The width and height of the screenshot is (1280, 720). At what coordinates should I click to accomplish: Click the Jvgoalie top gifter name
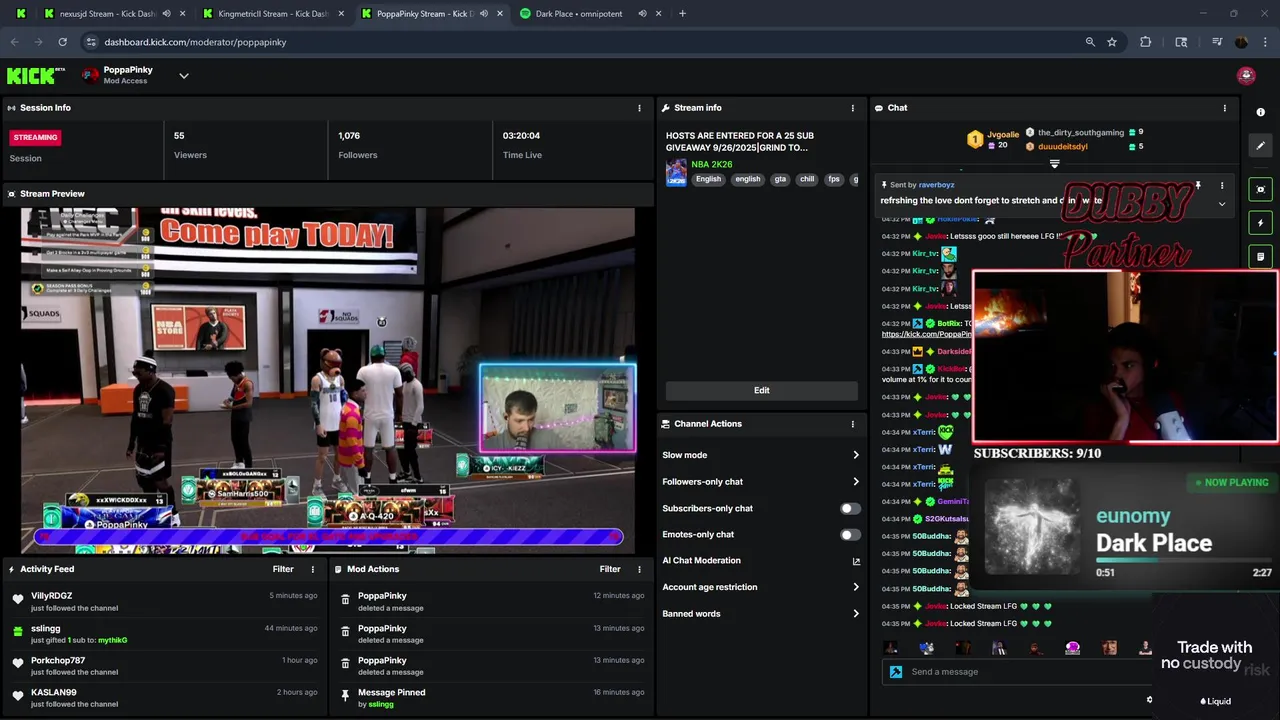(1003, 134)
